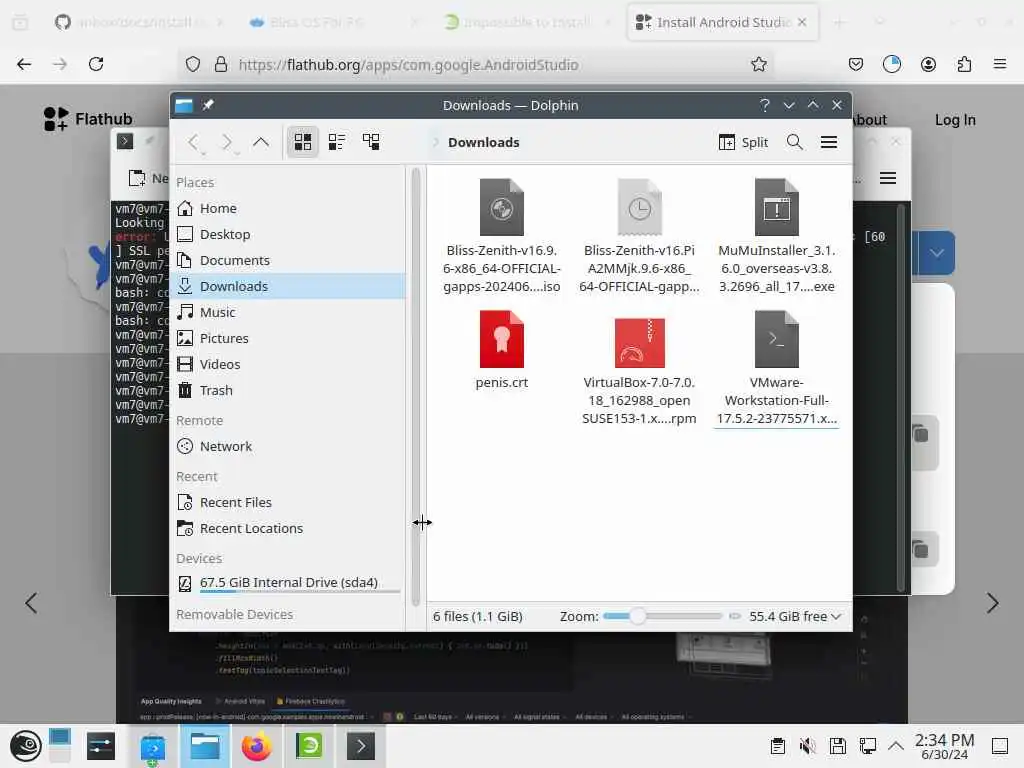Viewport: 1024px width, 768px height.
Task: Open Desktop in Places panel
Action: pos(287,234)
